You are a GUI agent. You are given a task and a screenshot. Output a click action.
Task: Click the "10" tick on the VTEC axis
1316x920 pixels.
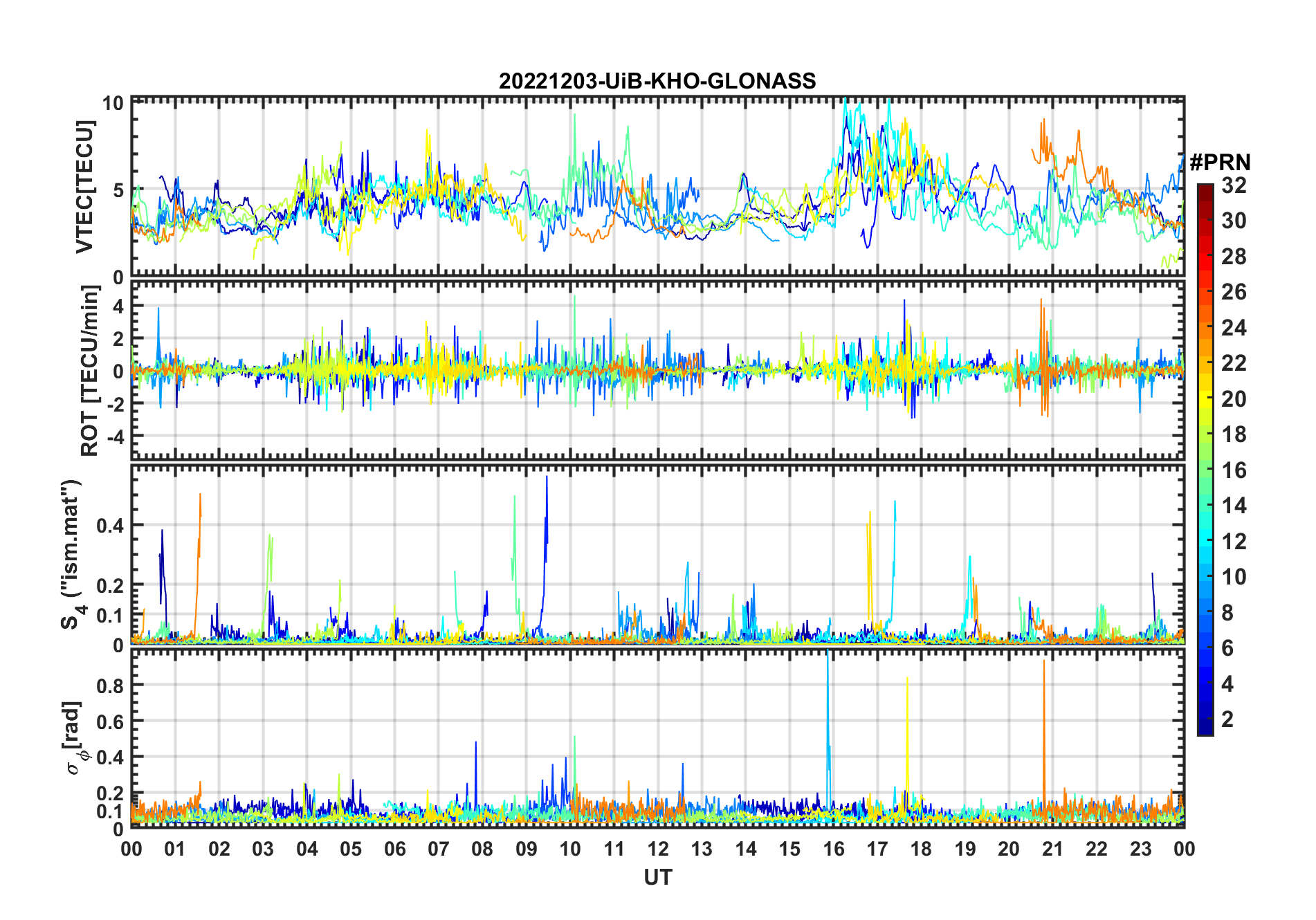pyautogui.click(x=113, y=103)
